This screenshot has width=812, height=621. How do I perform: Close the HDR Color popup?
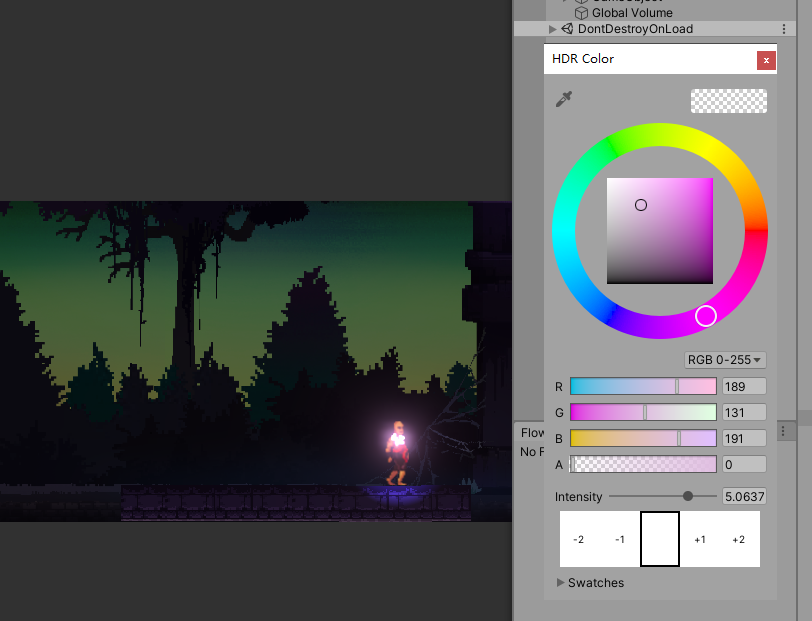(x=766, y=59)
